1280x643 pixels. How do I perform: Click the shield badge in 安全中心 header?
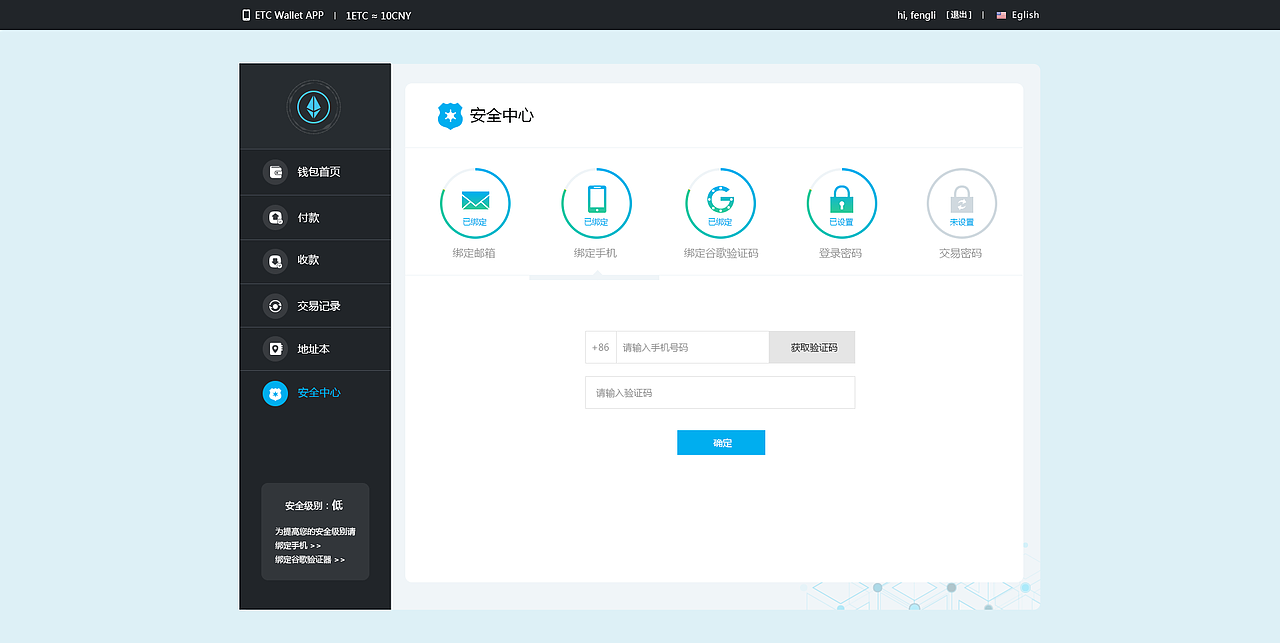point(450,116)
